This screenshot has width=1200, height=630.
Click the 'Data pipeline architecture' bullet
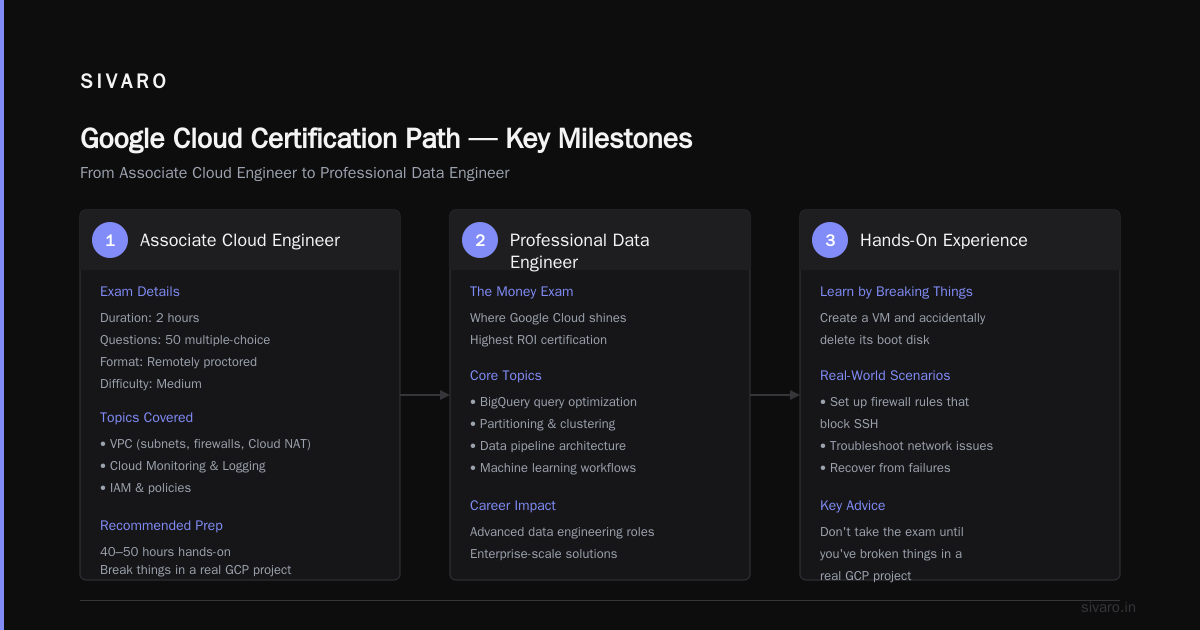click(x=548, y=446)
